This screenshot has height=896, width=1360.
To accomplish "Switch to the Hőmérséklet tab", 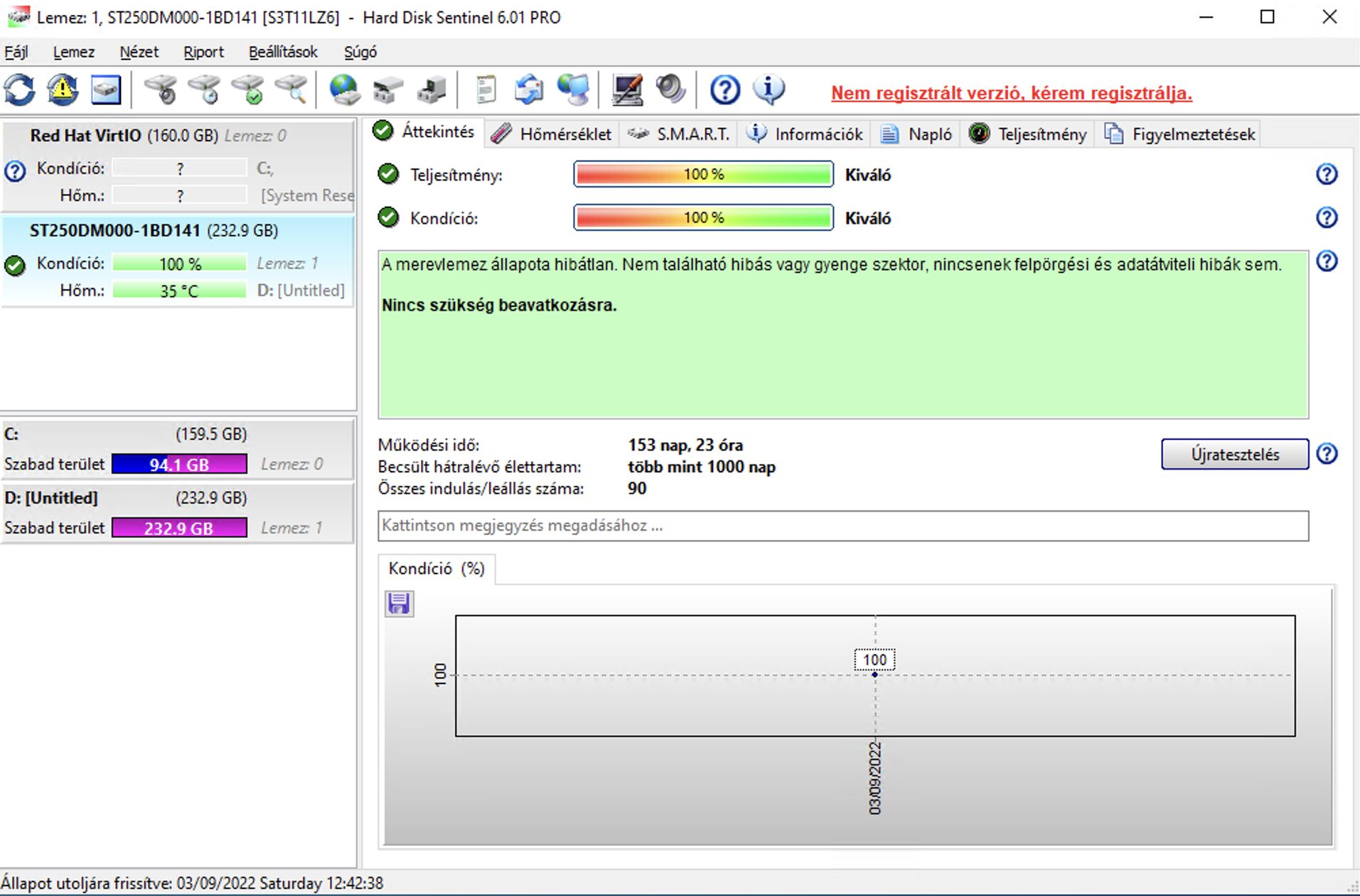I will pos(552,134).
